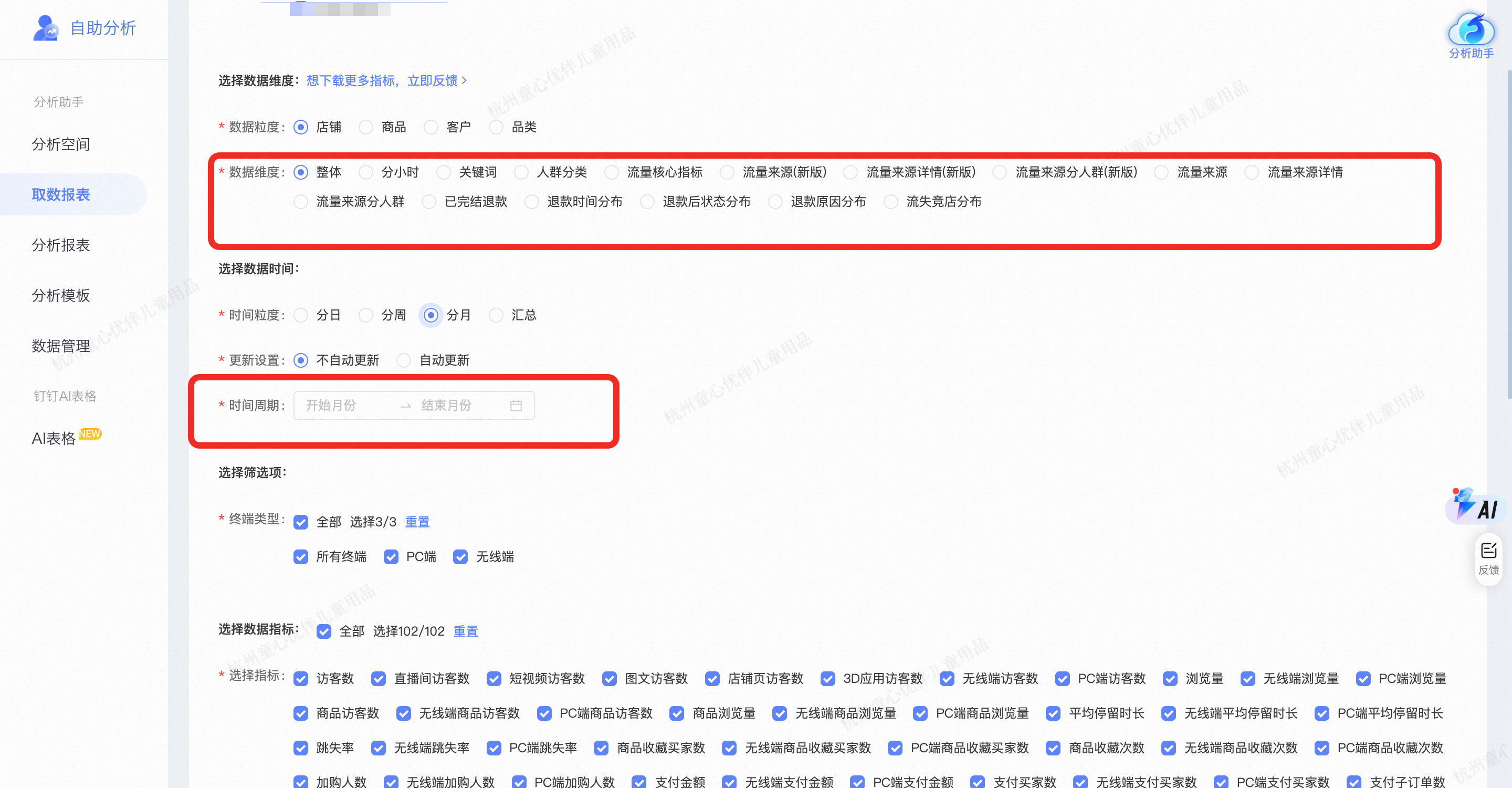This screenshot has height=788, width=1512.
Task: Select 整体 data dimension radio
Action: (301, 173)
